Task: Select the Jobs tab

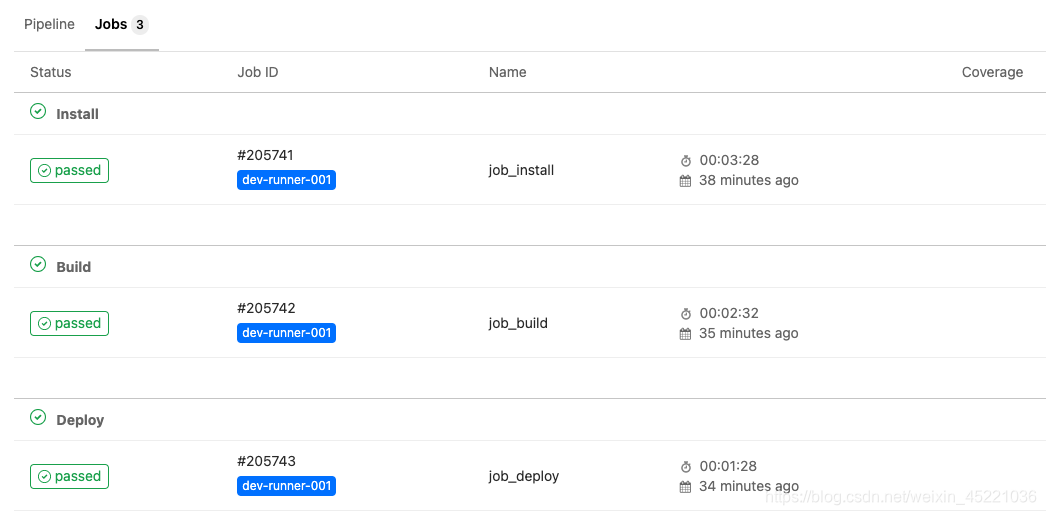Action: click(x=121, y=25)
